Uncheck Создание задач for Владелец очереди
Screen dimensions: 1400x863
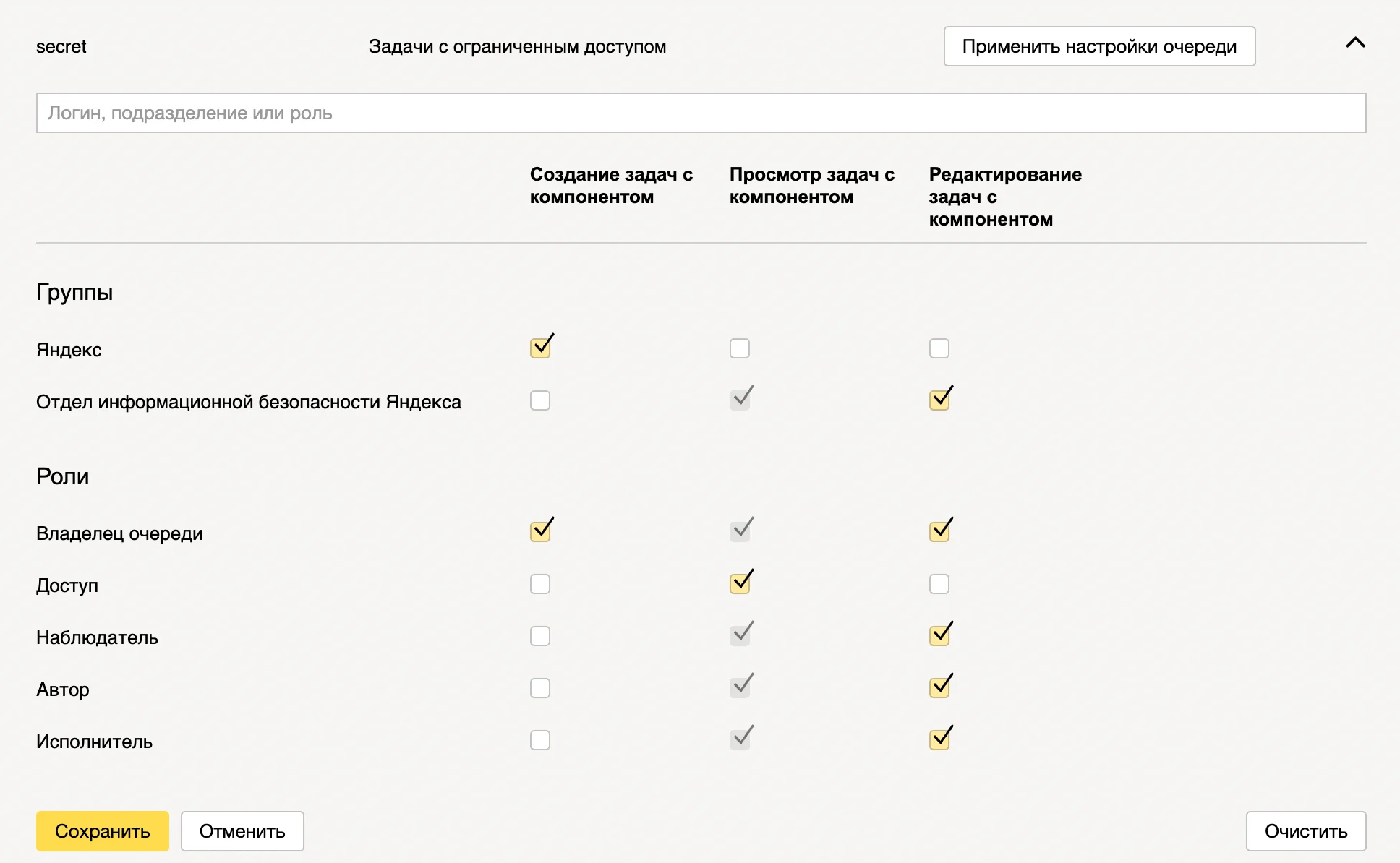[540, 532]
